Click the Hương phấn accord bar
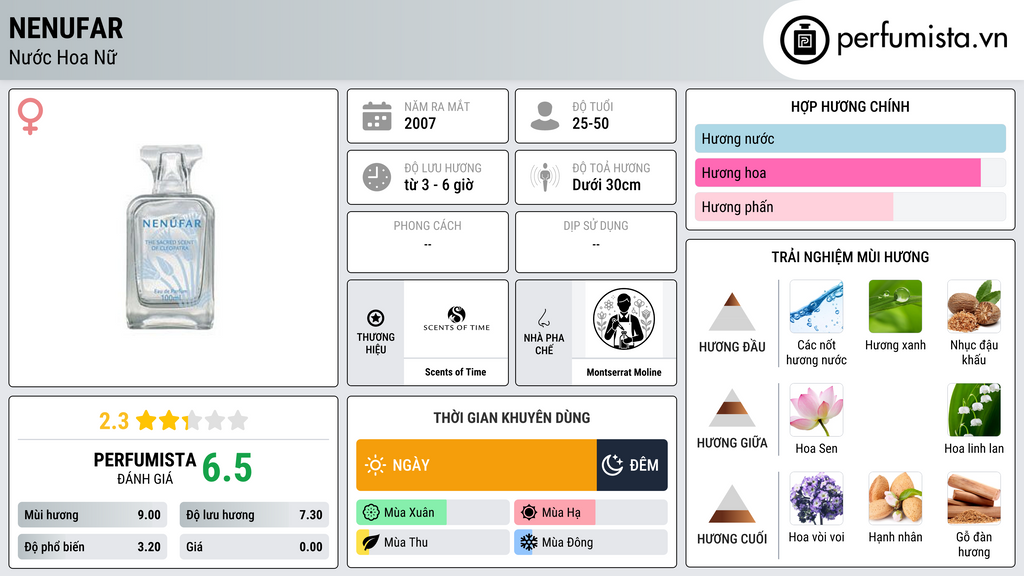 pyautogui.click(x=850, y=206)
